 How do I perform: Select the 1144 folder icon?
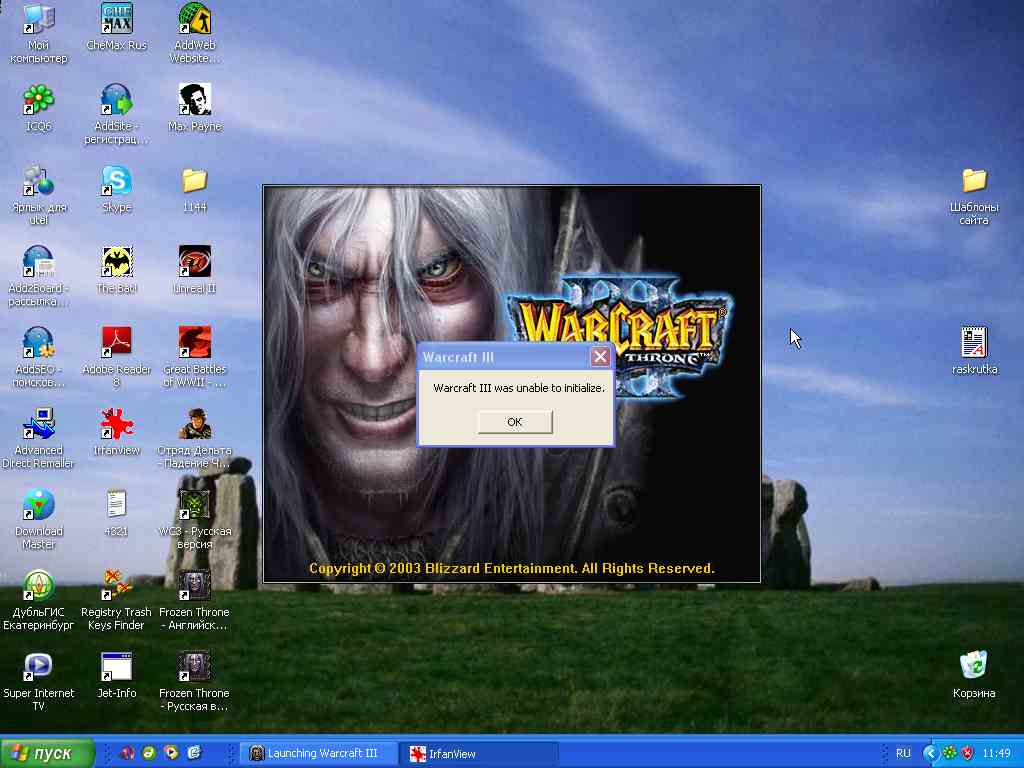pos(195,189)
